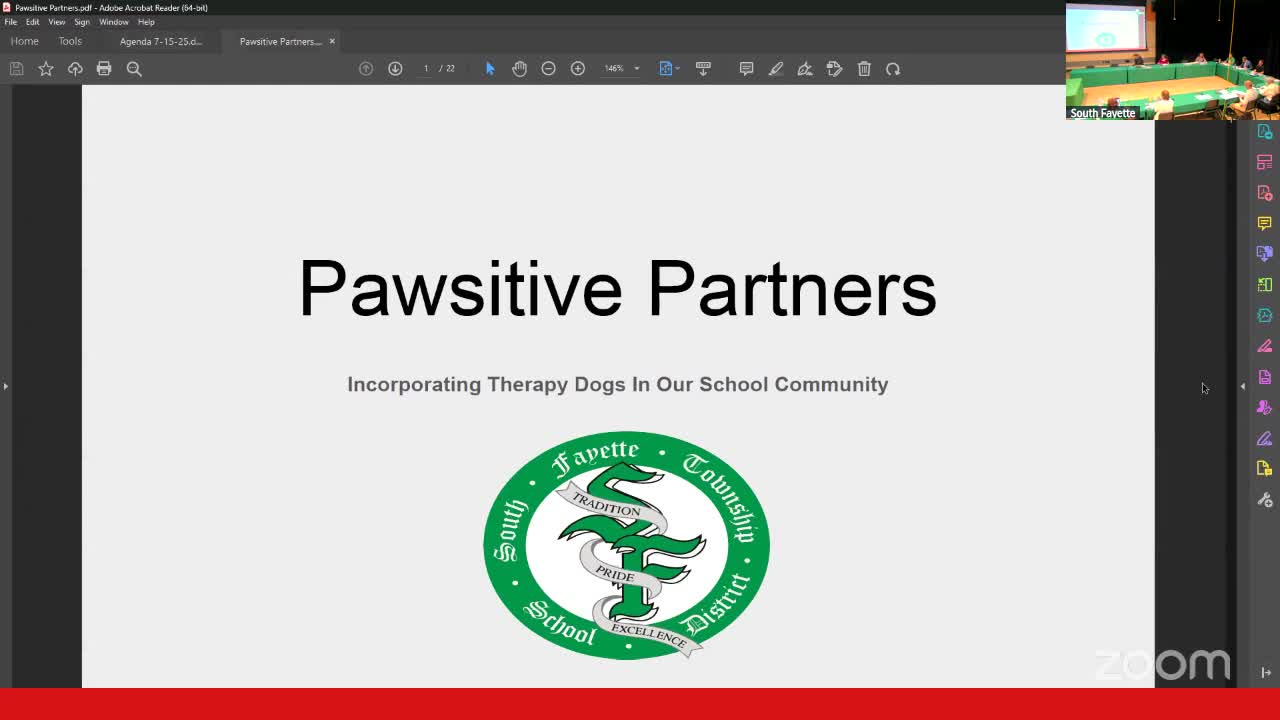Image resolution: width=1280 pixels, height=720 pixels.
Task: Click the teal hexagon PDF icon in right pane
Action: [x=1264, y=315]
